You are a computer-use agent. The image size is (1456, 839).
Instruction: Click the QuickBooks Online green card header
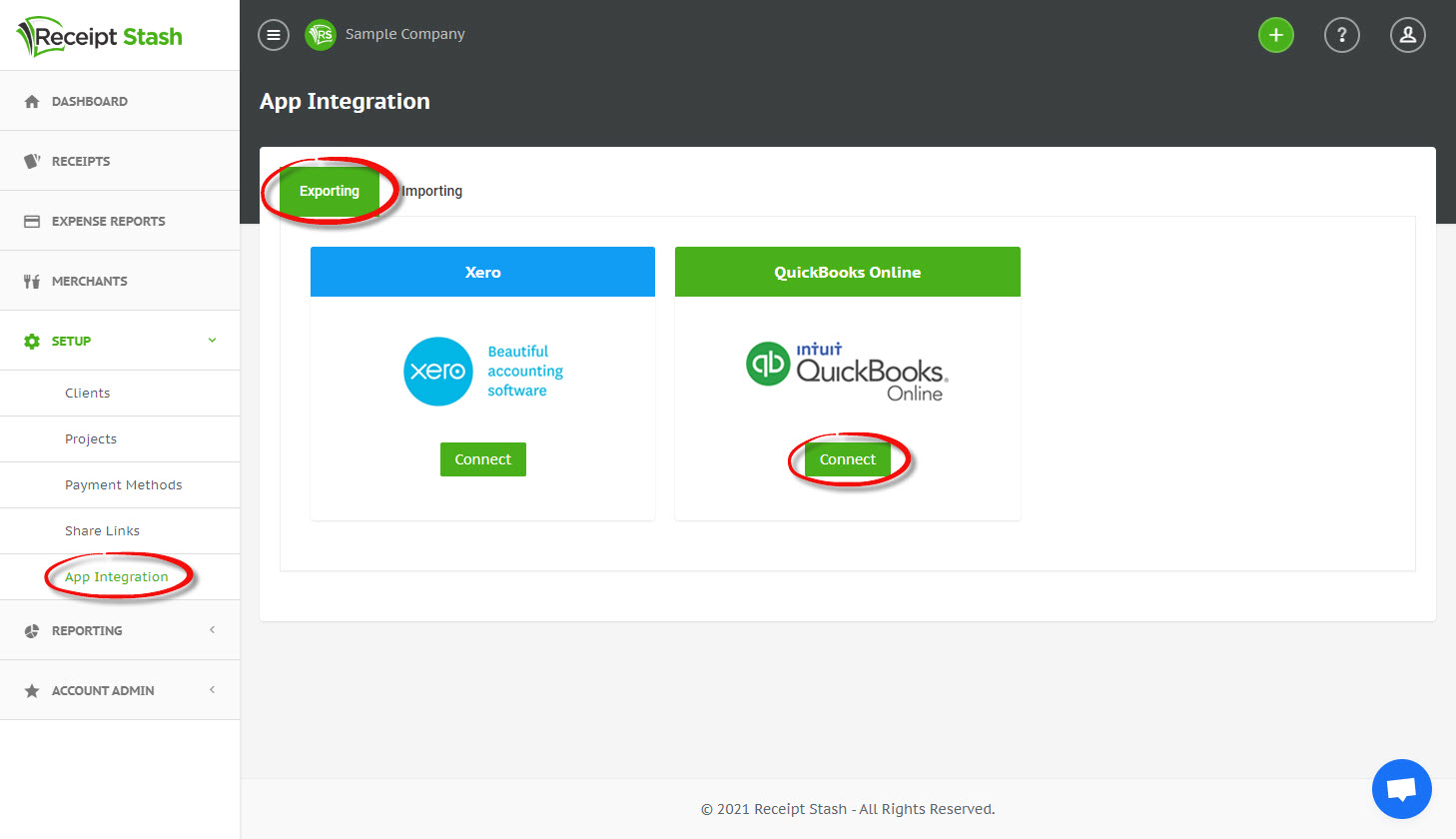[848, 272]
